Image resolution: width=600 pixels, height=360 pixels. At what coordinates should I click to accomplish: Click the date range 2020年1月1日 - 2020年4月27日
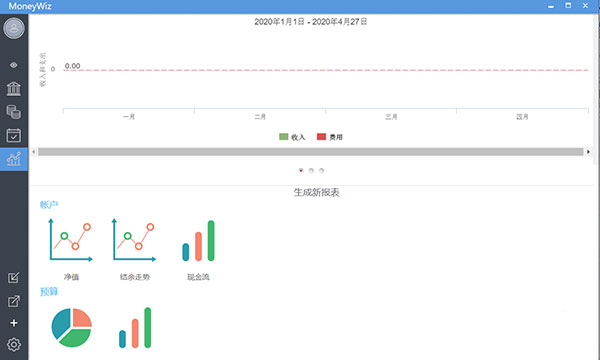pyautogui.click(x=310, y=22)
